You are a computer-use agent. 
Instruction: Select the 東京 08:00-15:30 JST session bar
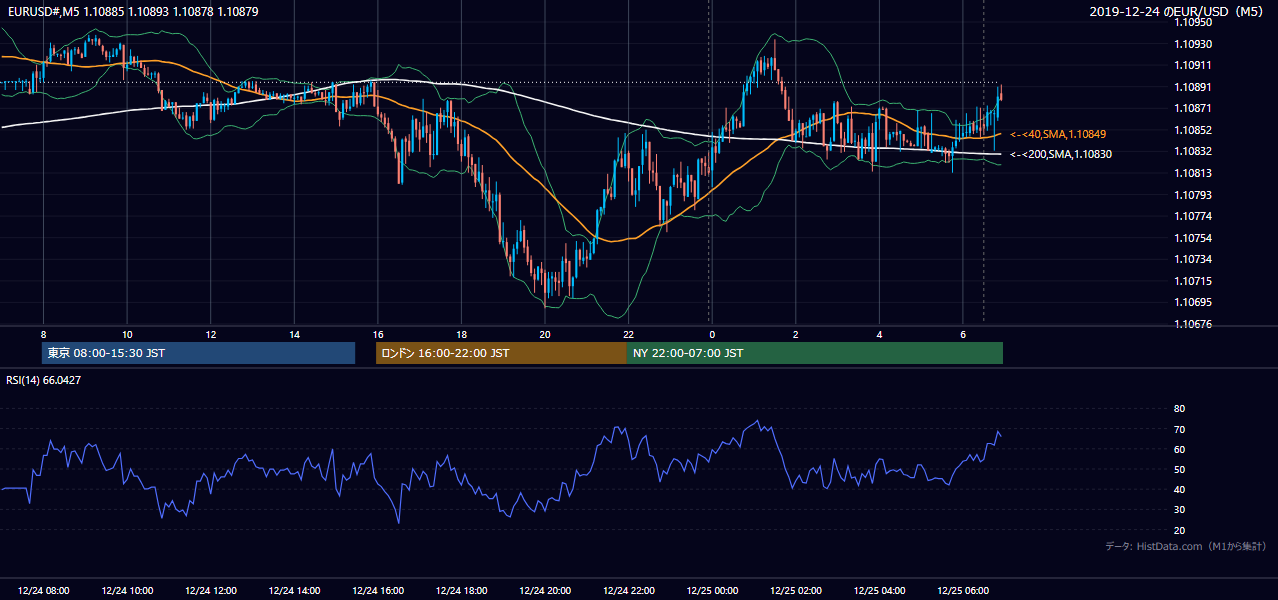198,353
